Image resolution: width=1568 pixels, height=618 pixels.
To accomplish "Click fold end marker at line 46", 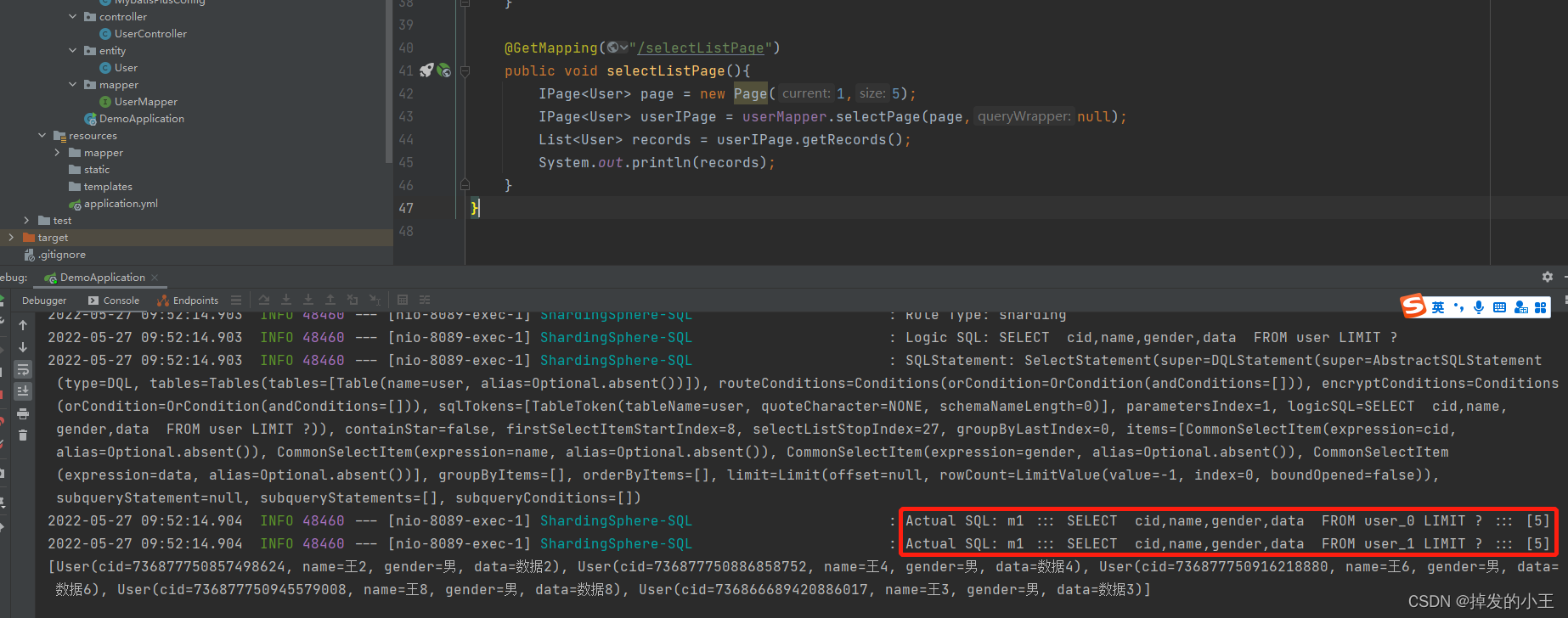I will tap(465, 184).
